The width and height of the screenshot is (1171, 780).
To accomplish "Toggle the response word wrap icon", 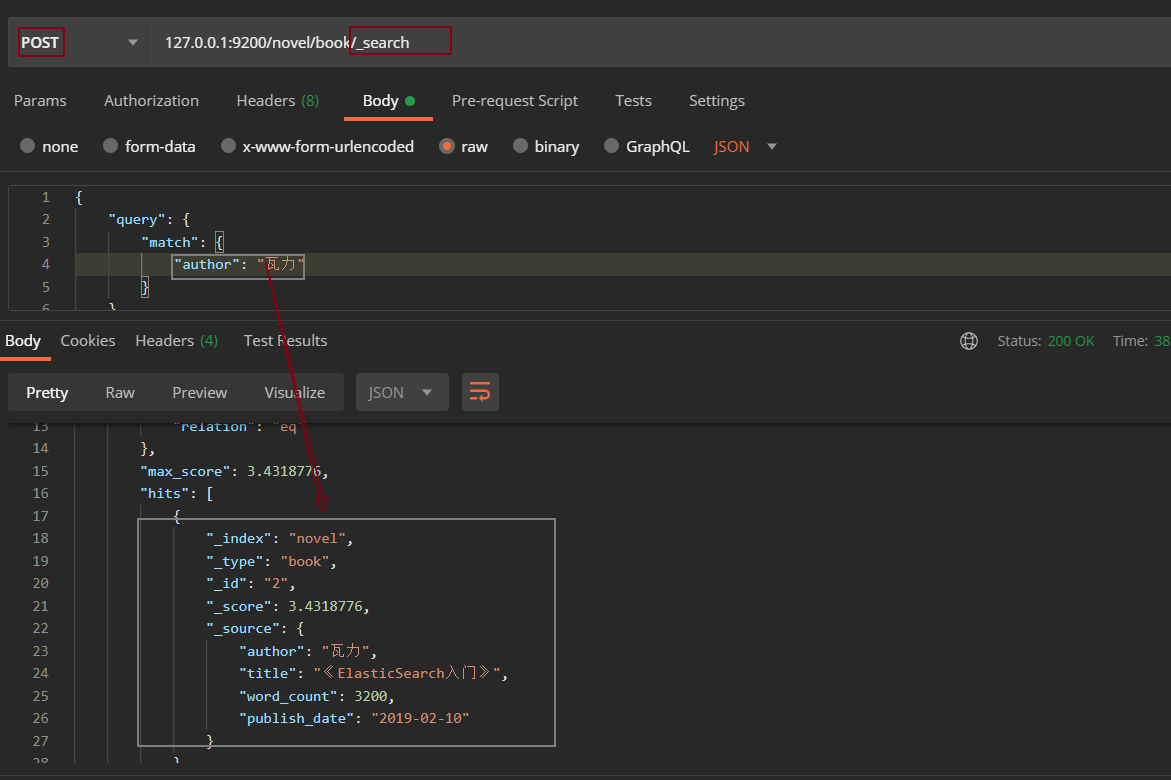I will coord(480,392).
